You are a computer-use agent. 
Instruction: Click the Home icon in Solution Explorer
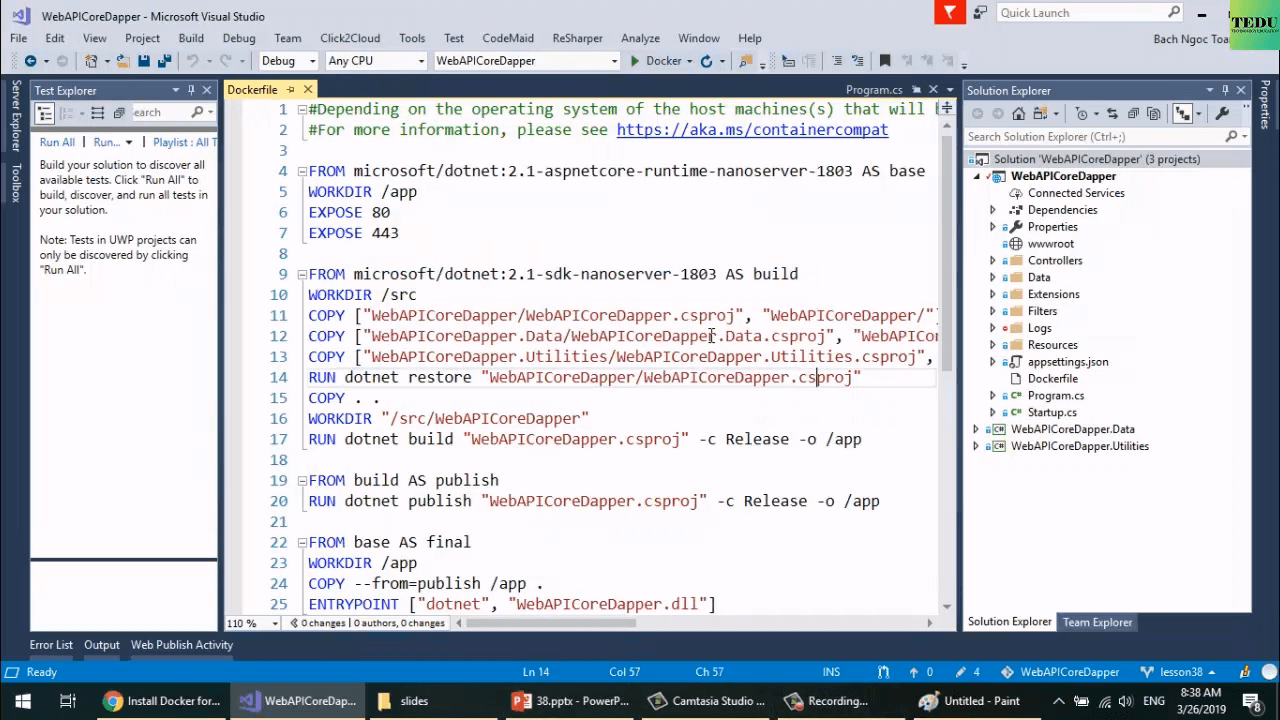1018,114
